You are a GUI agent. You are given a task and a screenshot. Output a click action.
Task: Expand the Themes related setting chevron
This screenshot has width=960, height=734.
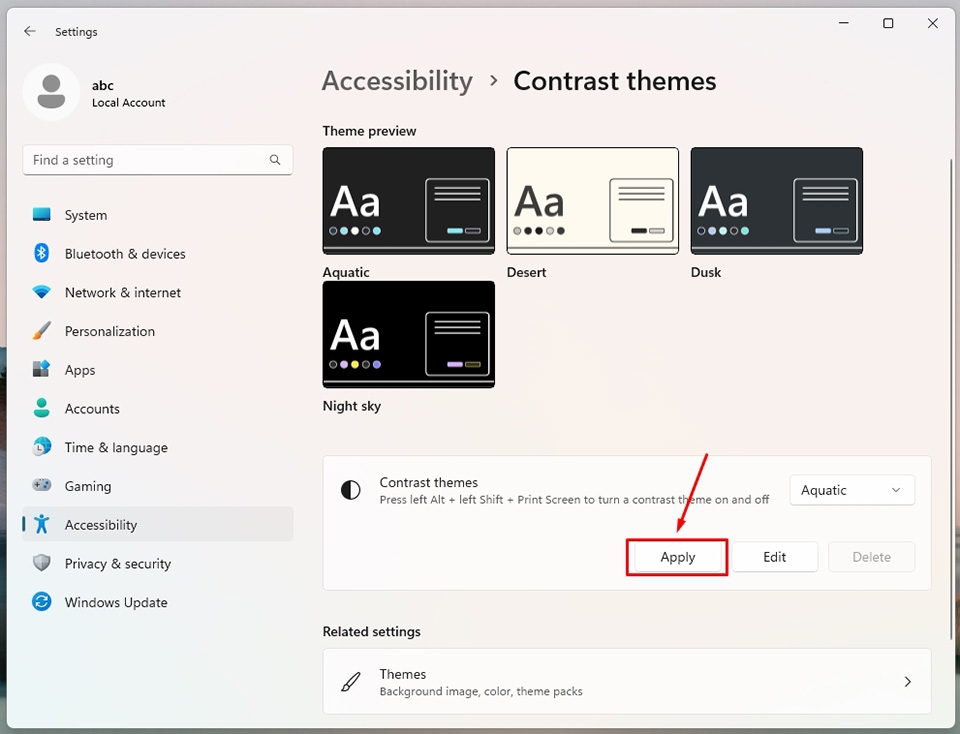(x=907, y=682)
